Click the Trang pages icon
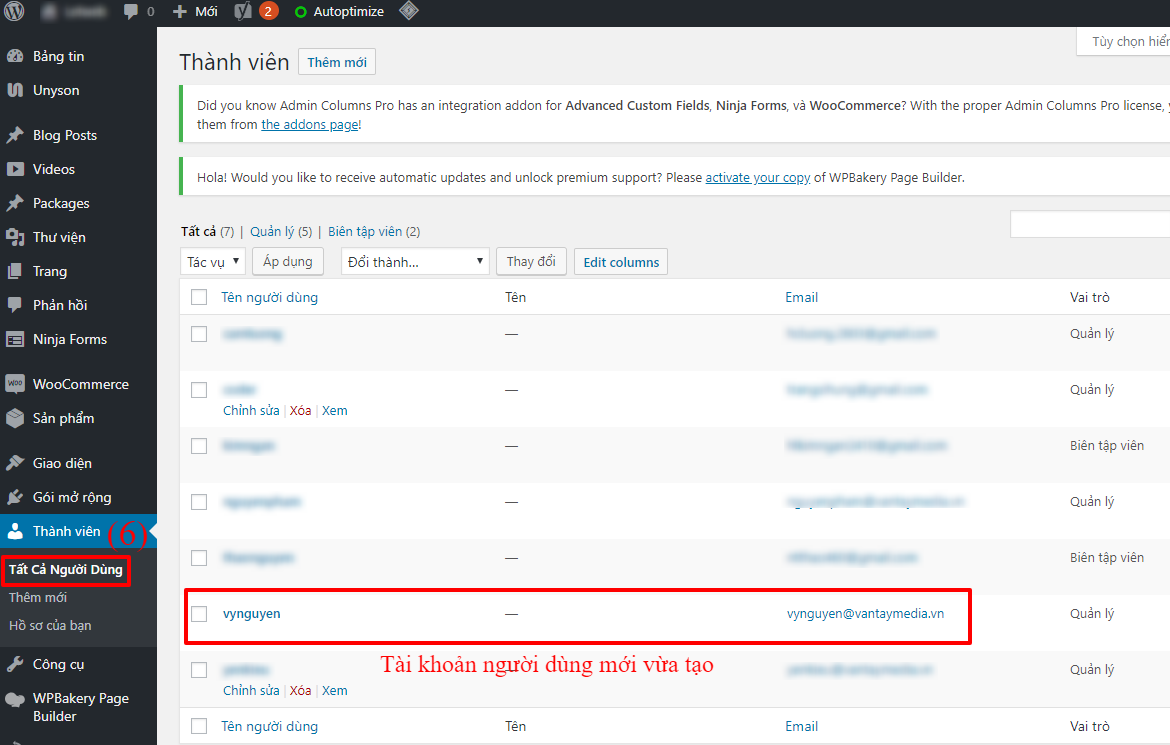 (x=15, y=271)
